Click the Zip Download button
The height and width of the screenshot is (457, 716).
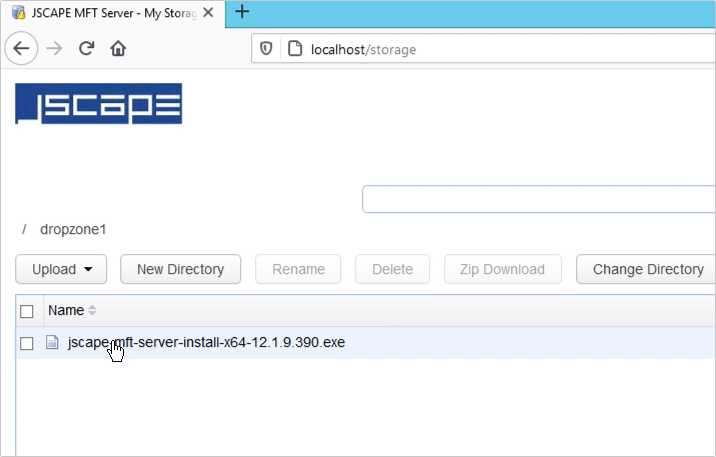pos(502,269)
